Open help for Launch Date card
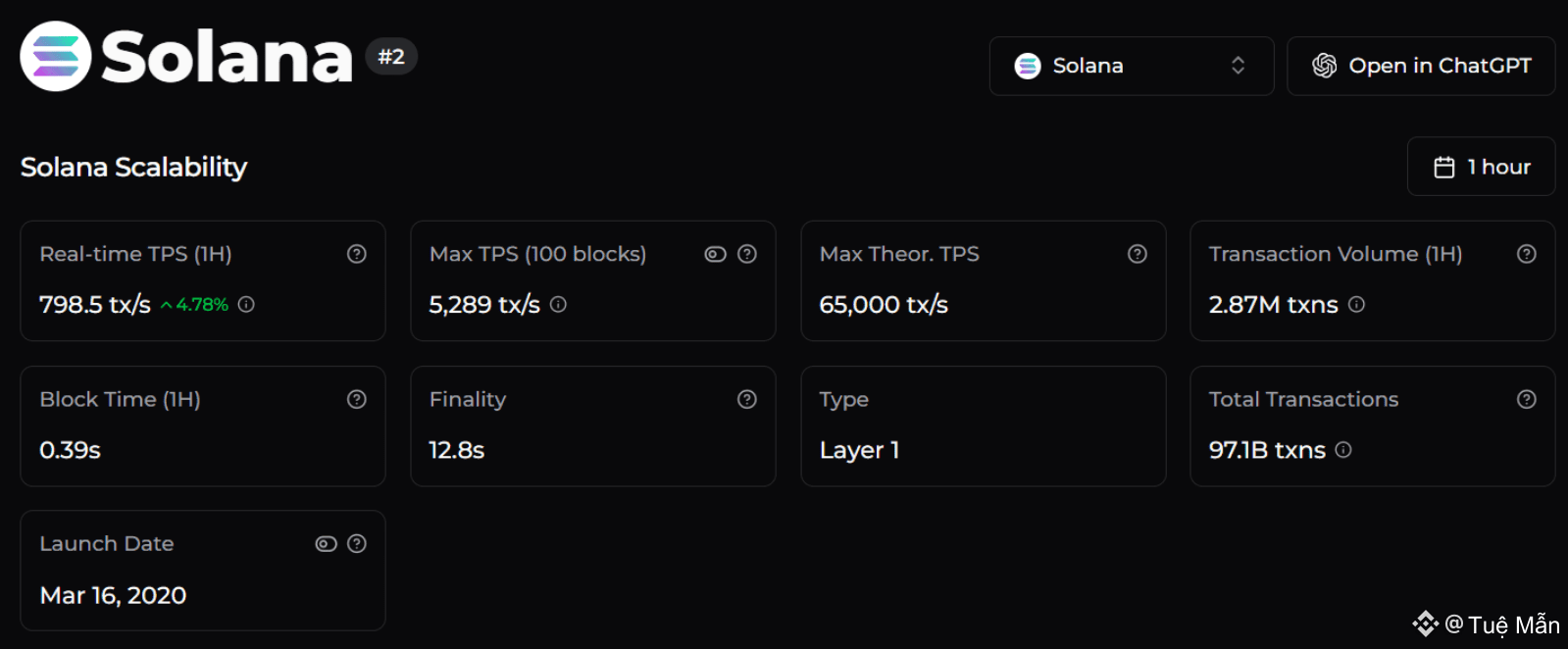Image resolution: width=1568 pixels, height=649 pixels. pos(357,544)
